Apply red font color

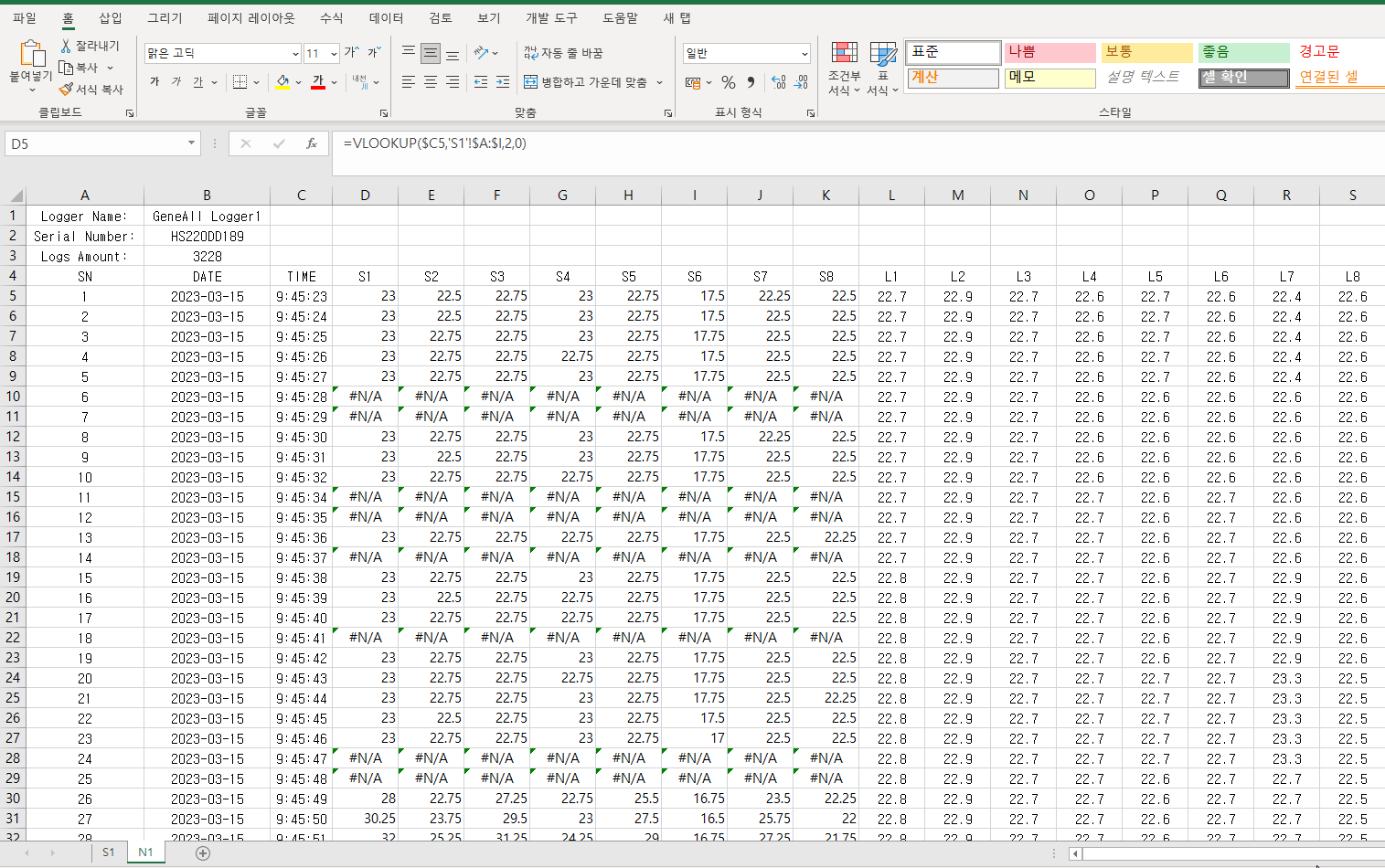click(x=317, y=82)
